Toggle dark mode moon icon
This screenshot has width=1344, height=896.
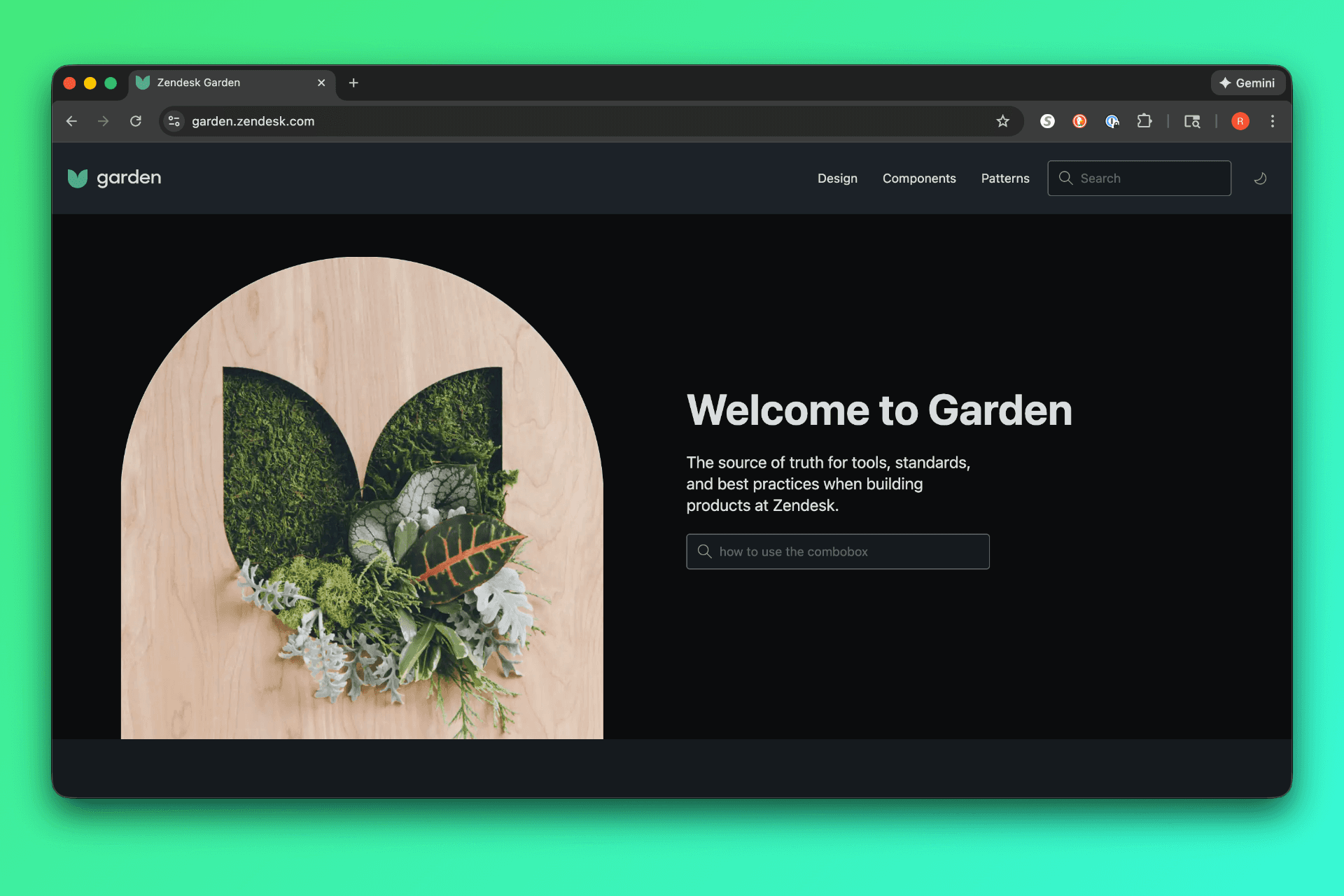coord(1260,178)
